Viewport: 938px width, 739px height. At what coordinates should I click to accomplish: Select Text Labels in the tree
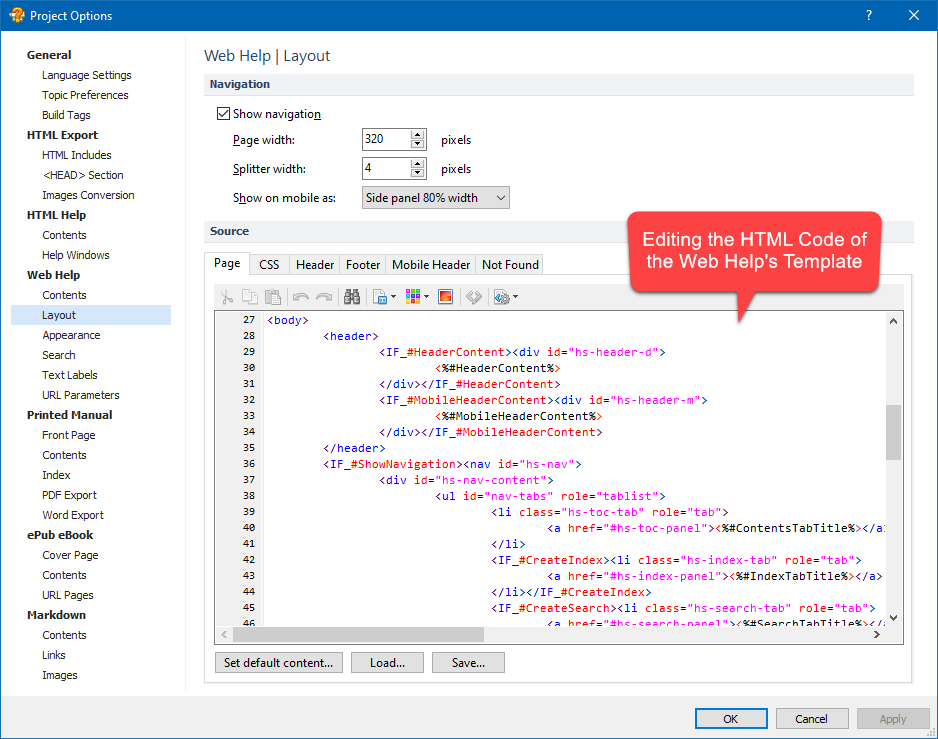tap(70, 375)
